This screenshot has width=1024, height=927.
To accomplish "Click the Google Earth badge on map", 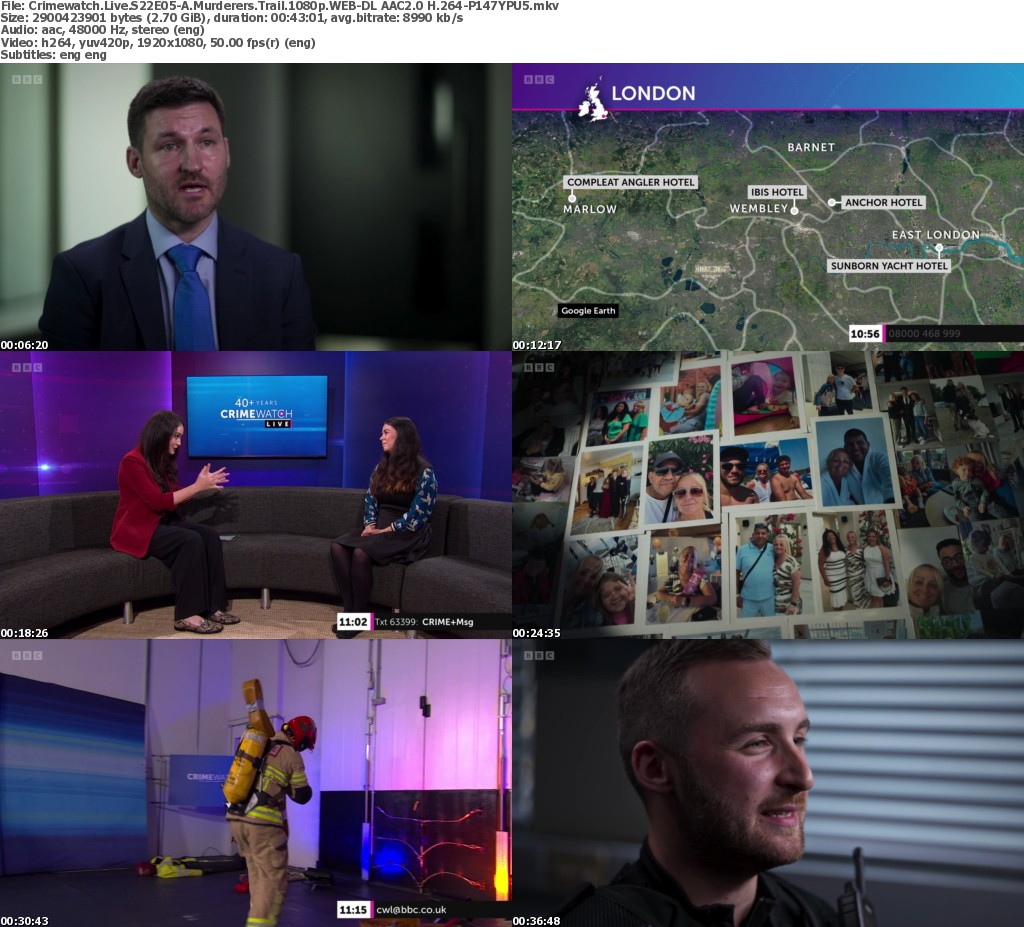I will pos(588,311).
